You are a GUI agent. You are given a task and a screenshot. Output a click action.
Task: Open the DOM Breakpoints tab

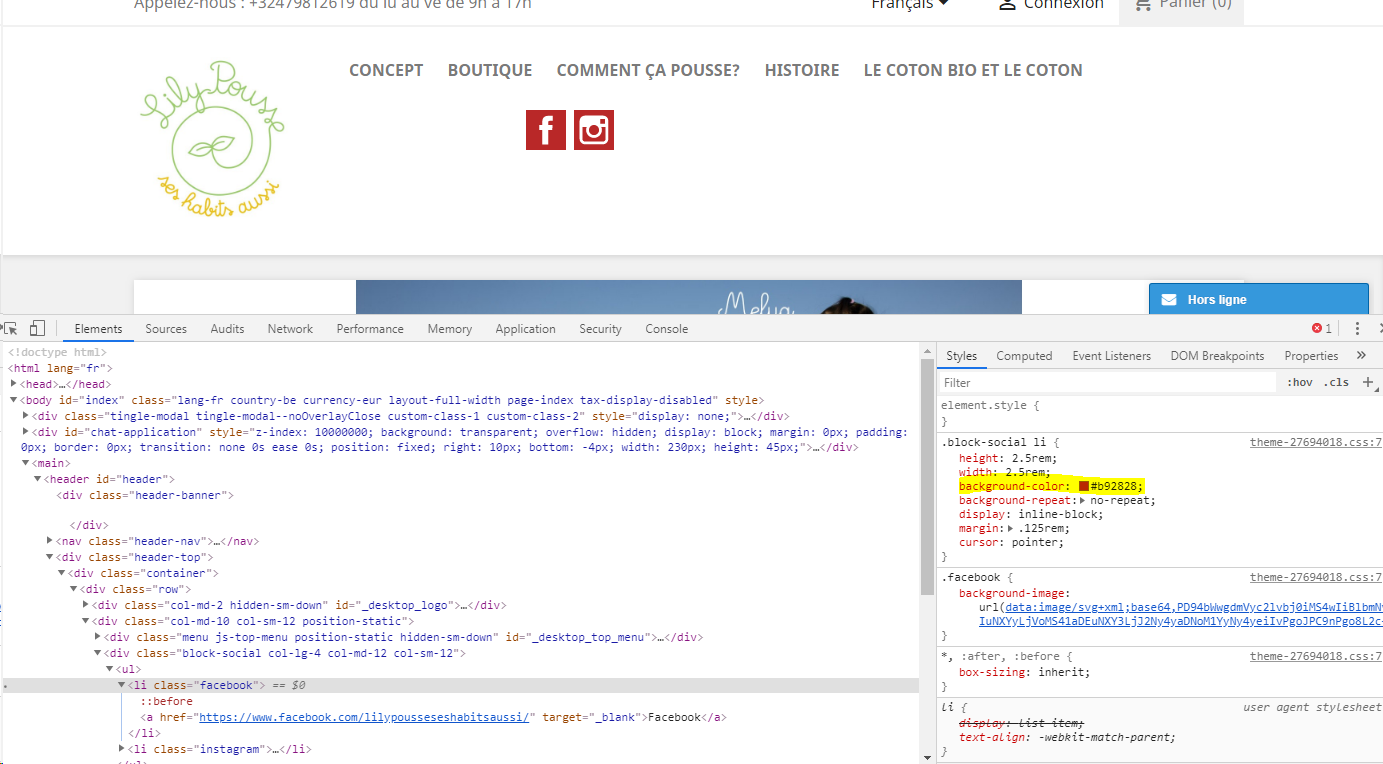tap(1217, 355)
